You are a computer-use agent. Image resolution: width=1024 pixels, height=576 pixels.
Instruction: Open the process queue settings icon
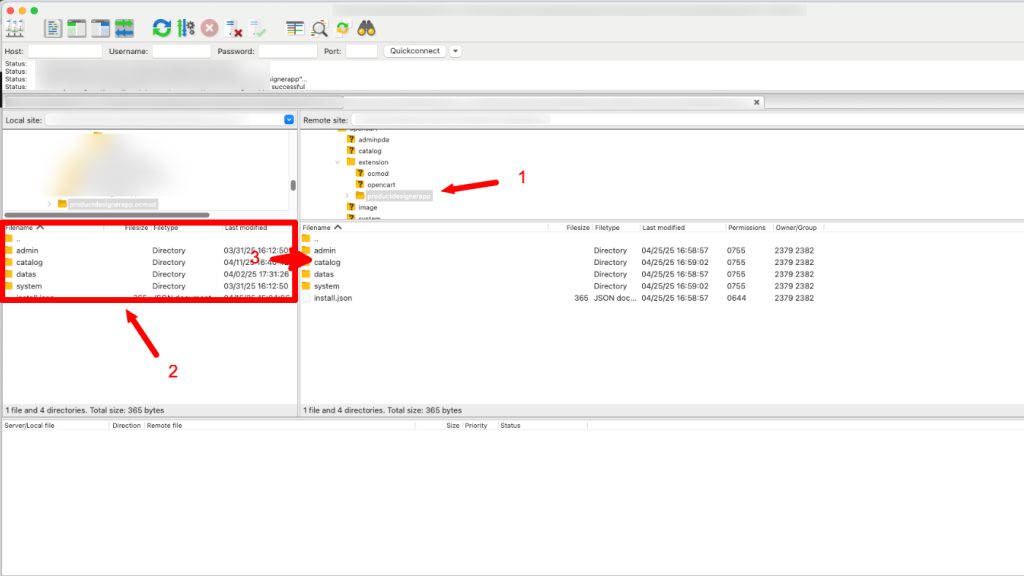(186, 28)
